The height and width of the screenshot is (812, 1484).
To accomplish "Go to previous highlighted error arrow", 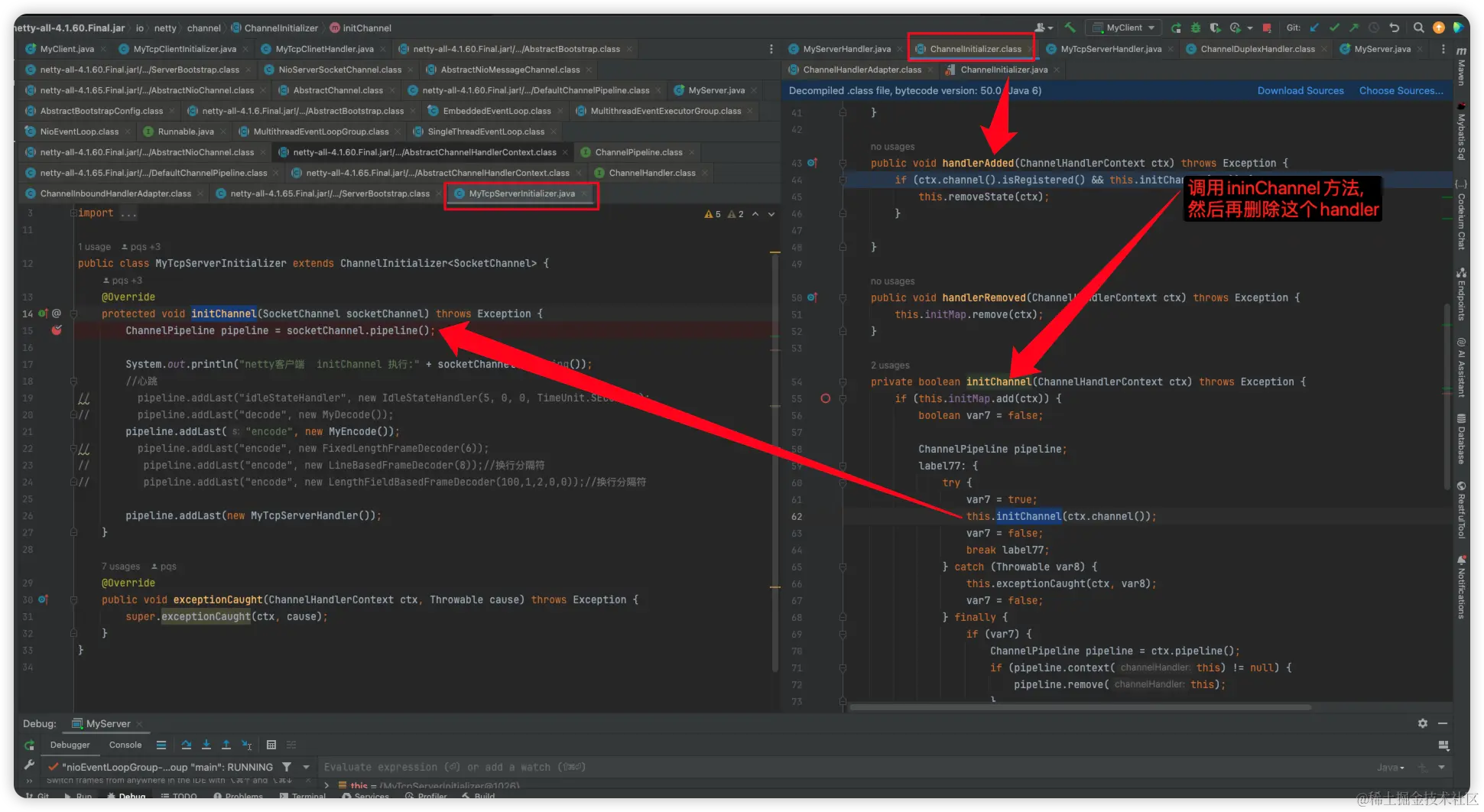I will pyautogui.click(x=755, y=214).
